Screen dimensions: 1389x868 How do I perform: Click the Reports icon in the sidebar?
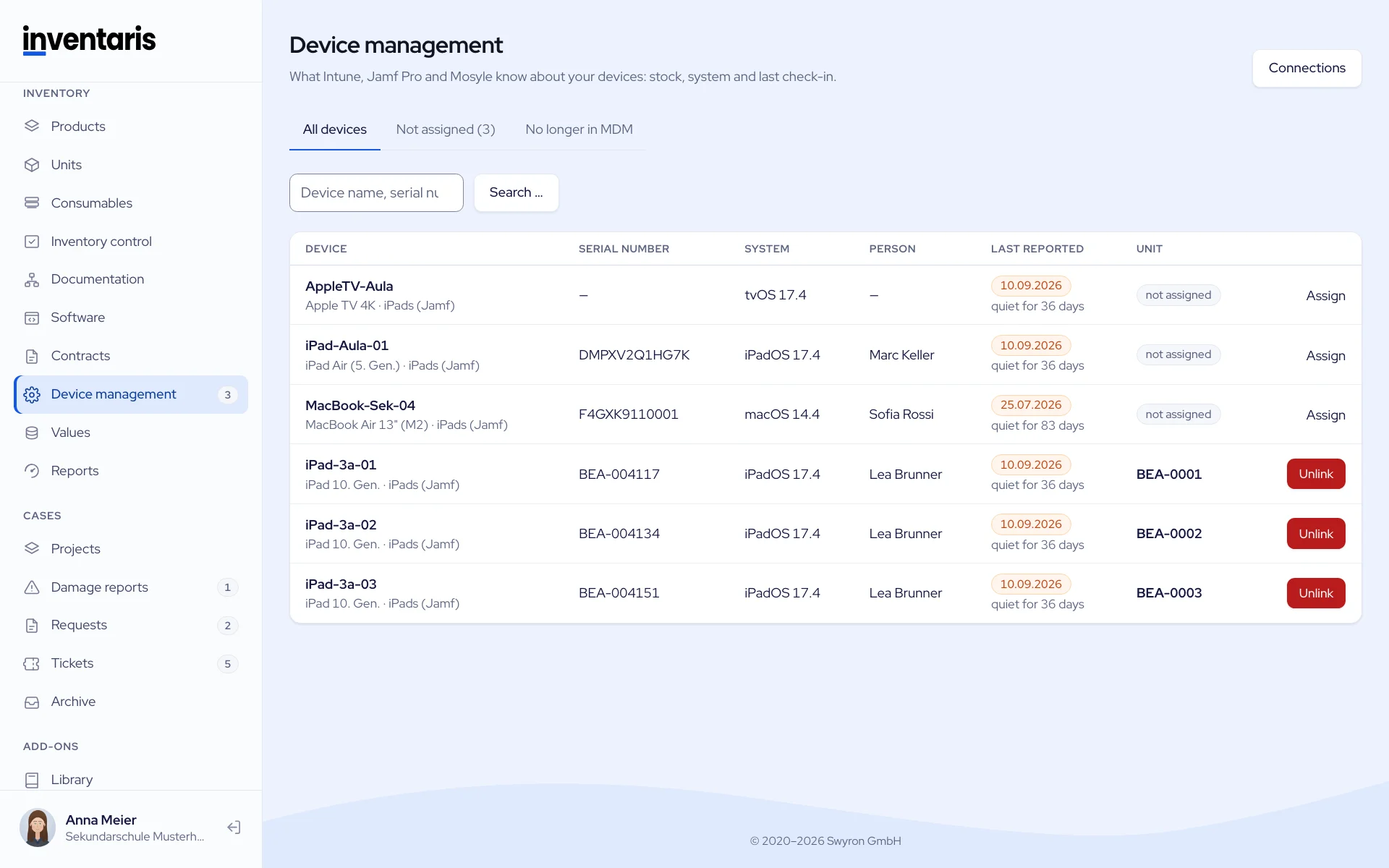click(32, 471)
